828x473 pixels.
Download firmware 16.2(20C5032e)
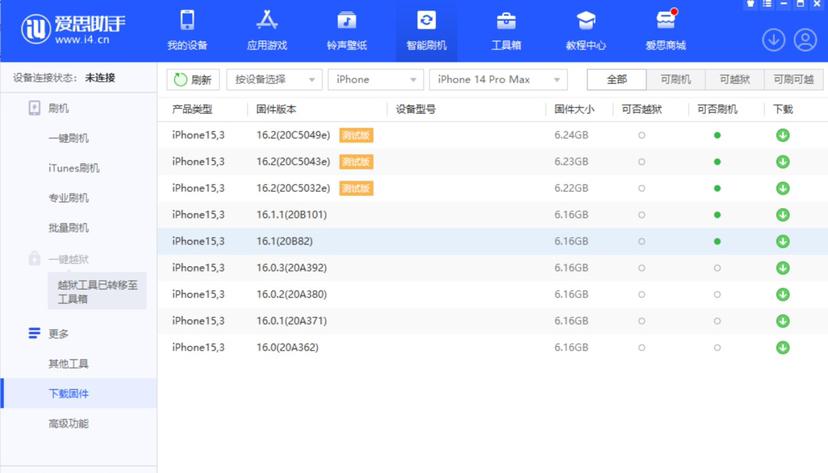(783, 188)
